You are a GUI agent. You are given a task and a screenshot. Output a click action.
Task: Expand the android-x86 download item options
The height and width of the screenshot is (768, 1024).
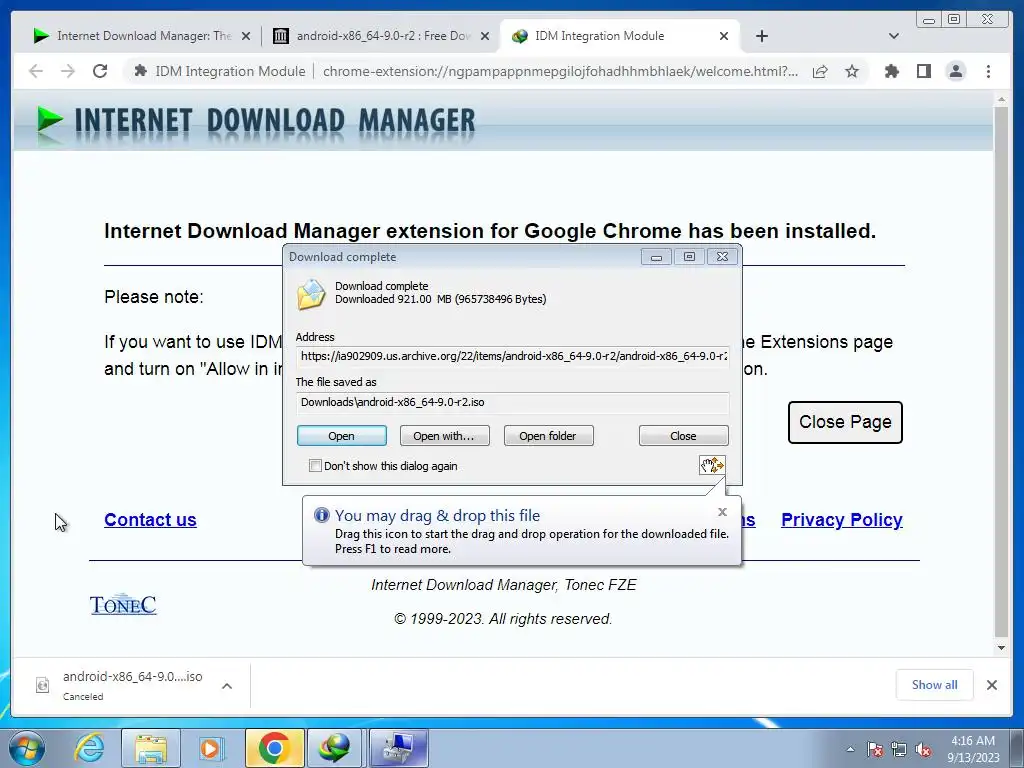227,686
